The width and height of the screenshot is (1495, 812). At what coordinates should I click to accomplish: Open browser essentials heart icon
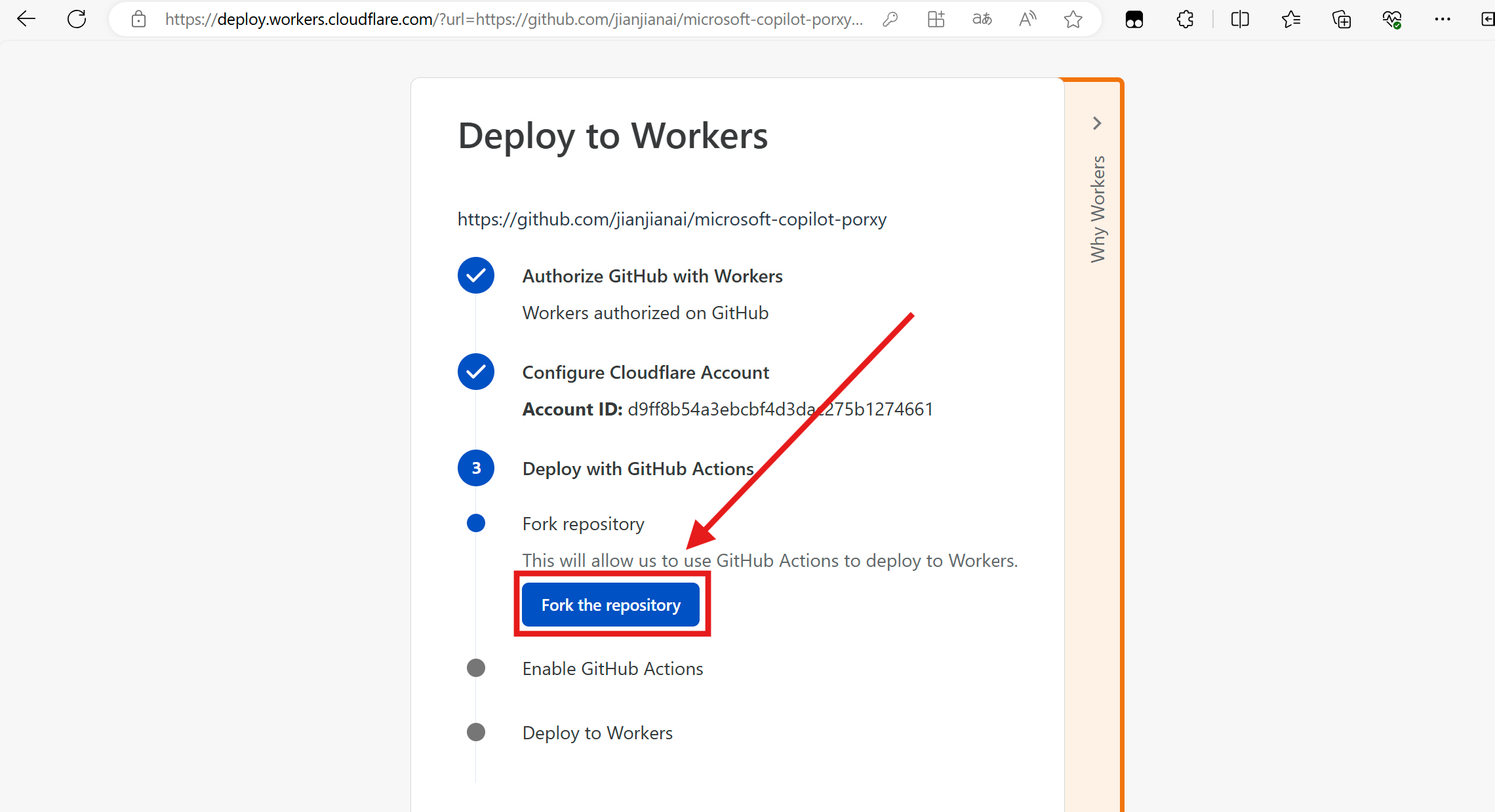click(x=1391, y=20)
